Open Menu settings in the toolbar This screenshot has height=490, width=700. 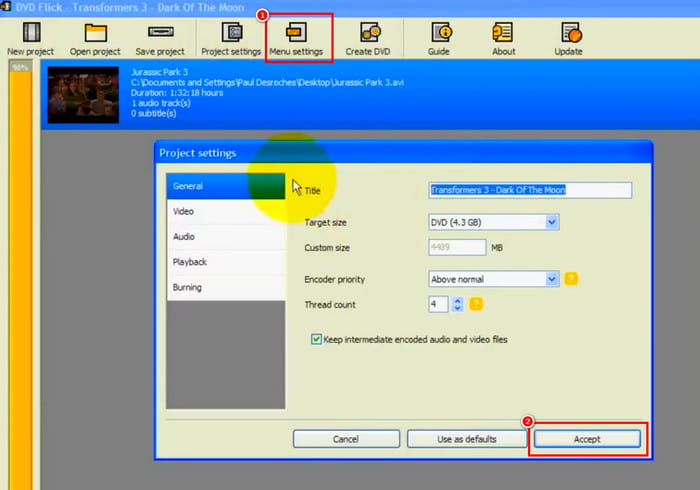click(x=296, y=39)
